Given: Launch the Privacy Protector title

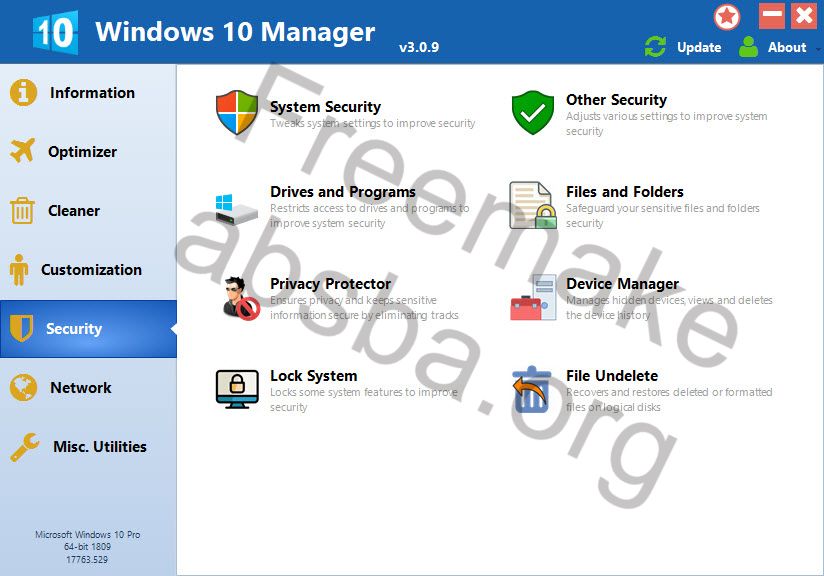Looking at the screenshot, I should point(331,284).
